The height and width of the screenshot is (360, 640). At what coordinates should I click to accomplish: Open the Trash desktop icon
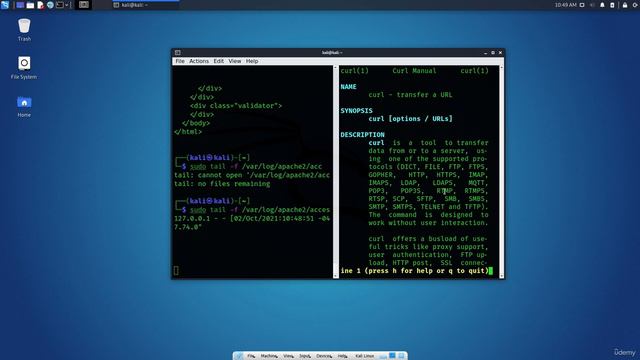(24, 30)
